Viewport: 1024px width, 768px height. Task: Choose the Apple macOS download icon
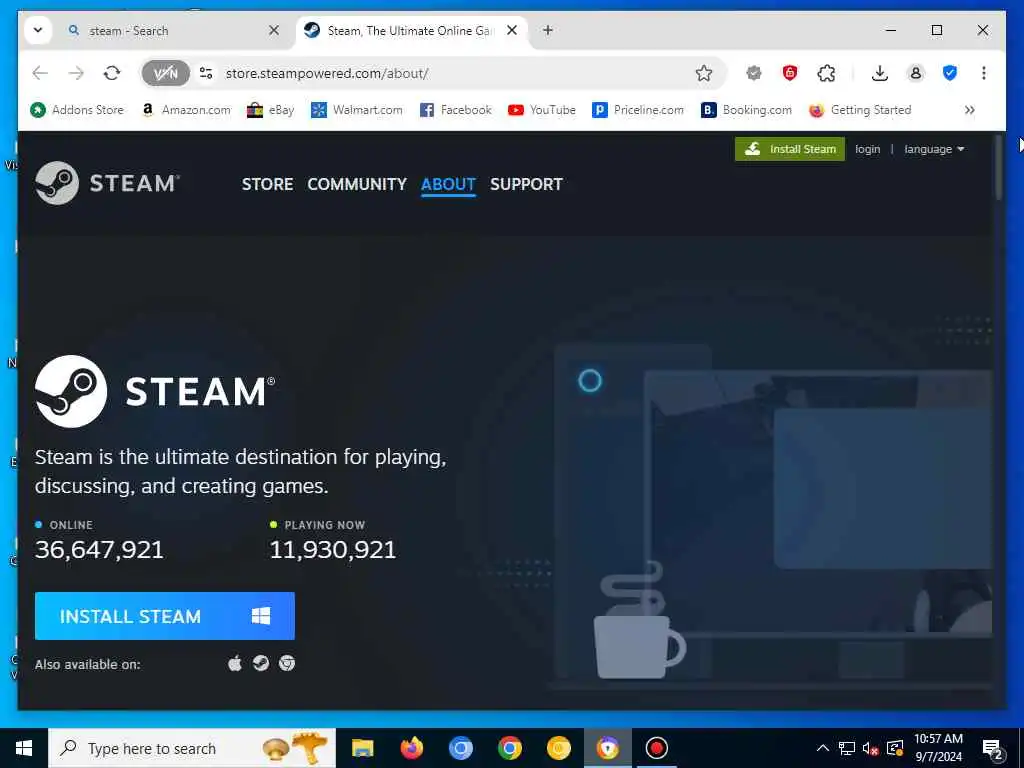click(235, 664)
